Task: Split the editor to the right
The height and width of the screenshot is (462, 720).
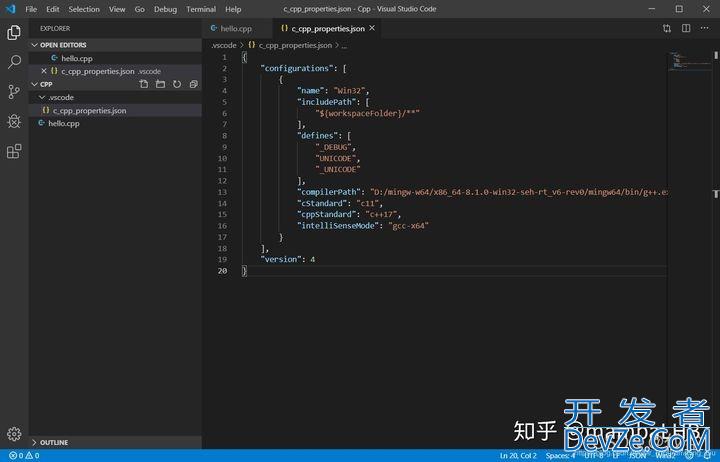Action: point(686,28)
